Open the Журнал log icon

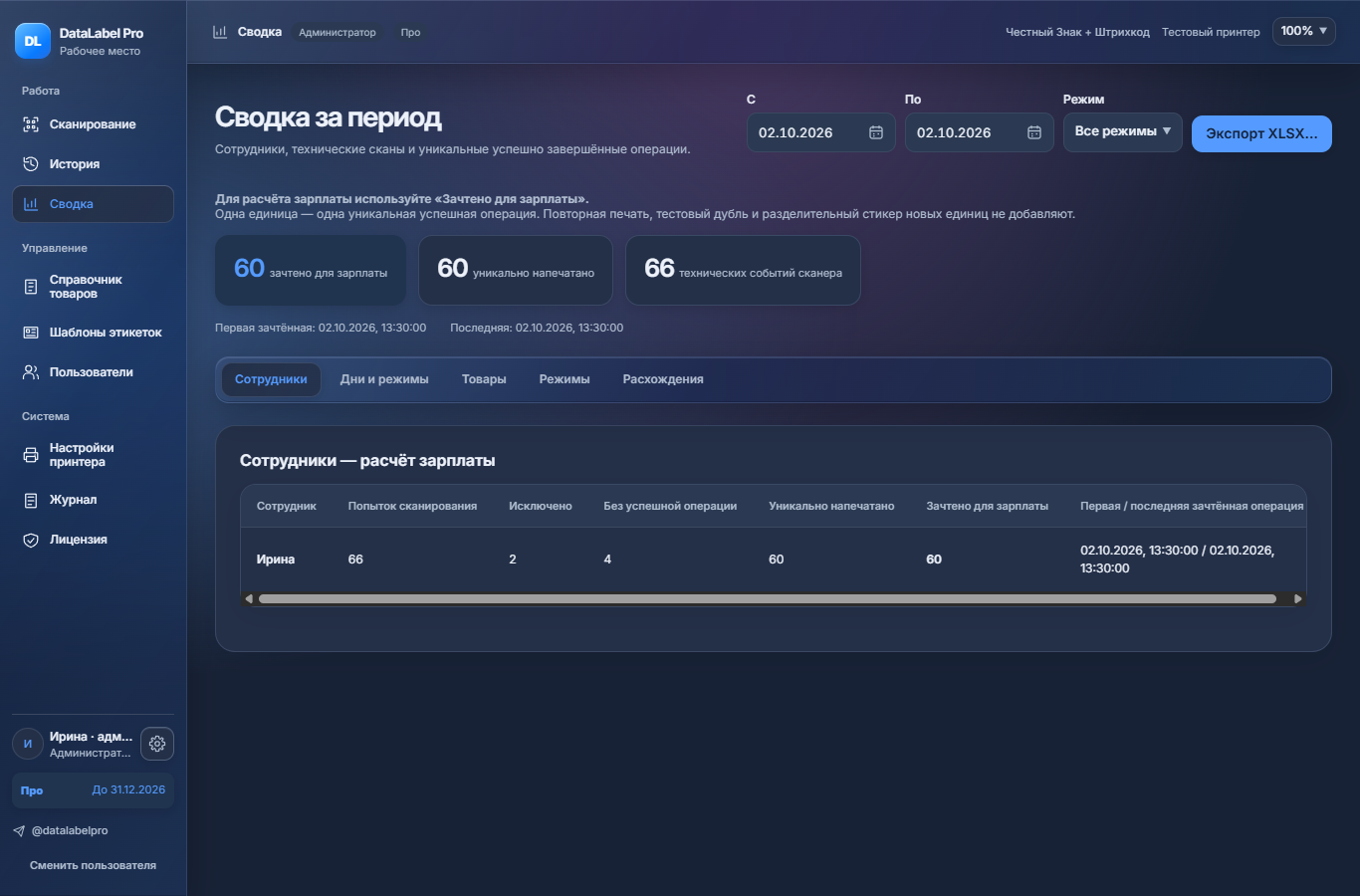tap(31, 500)
